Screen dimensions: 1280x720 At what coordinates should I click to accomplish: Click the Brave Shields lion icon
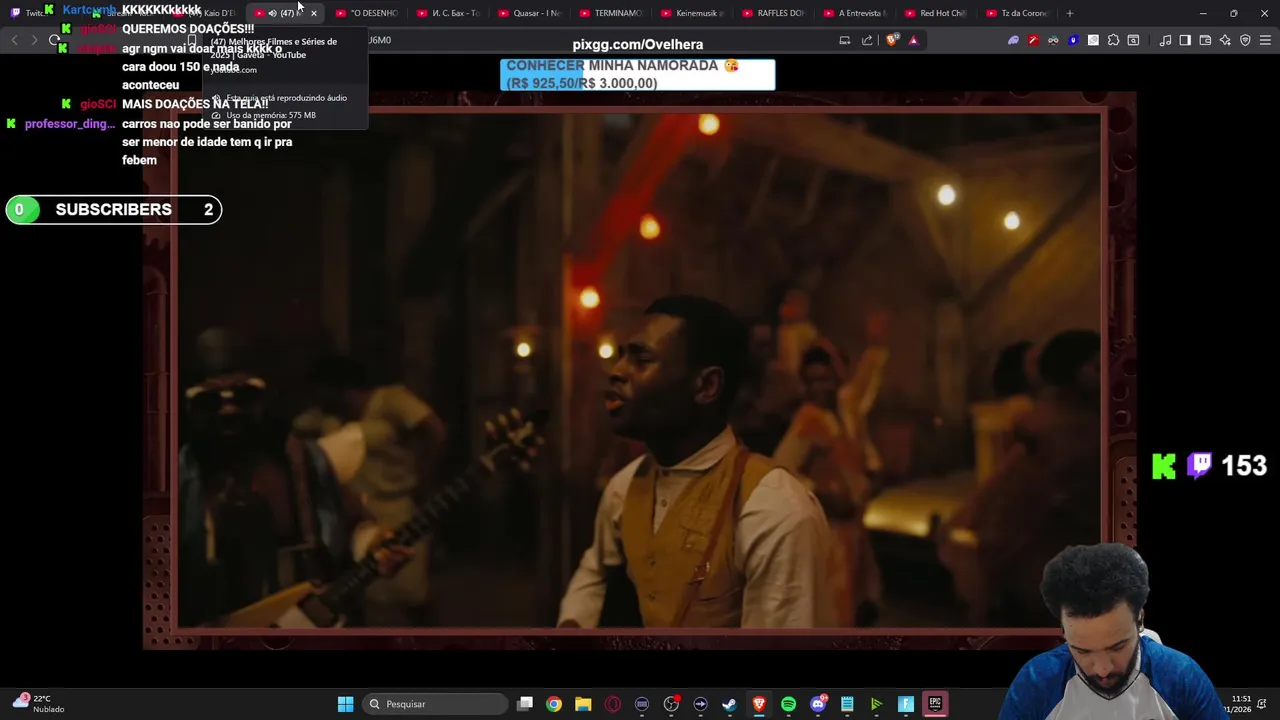point(892,40)
